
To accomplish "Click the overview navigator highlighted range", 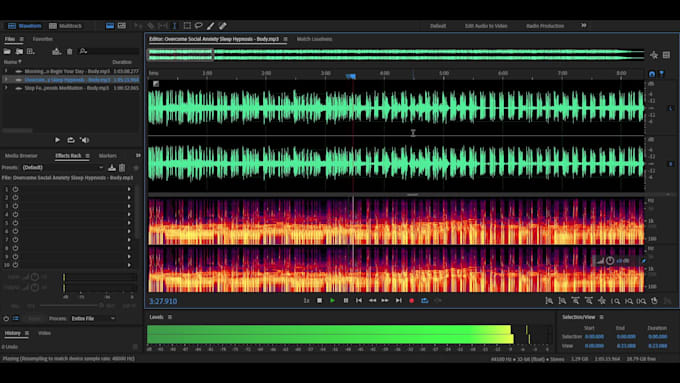I will point(180,55).
